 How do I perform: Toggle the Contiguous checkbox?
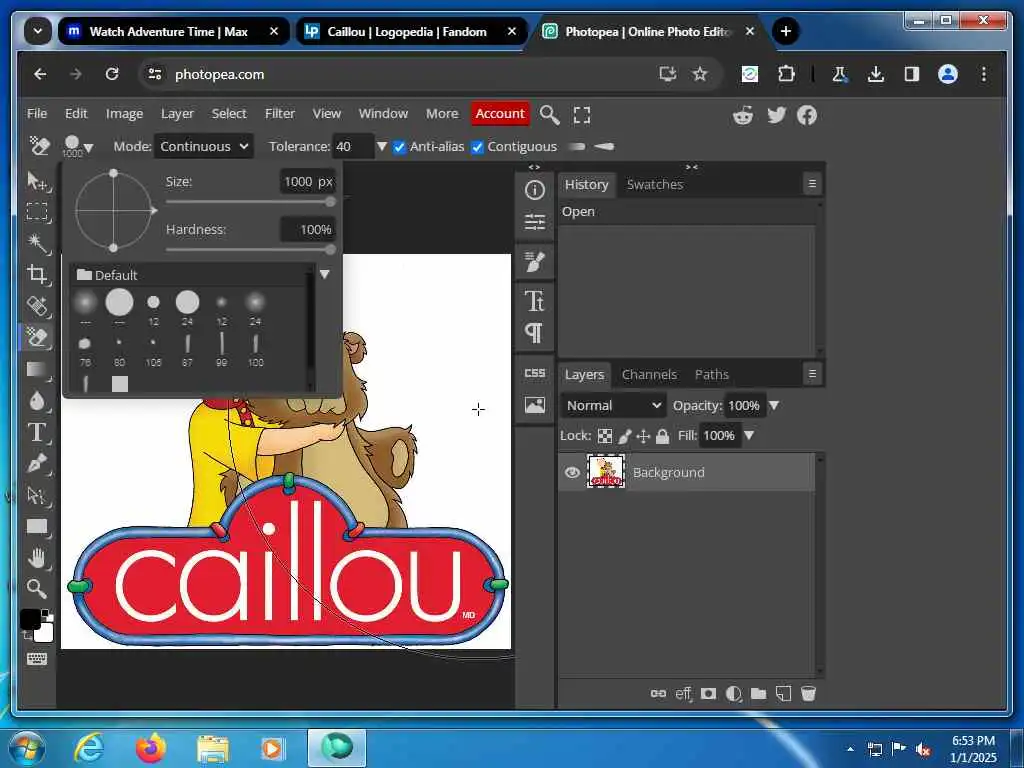point(477,148)
